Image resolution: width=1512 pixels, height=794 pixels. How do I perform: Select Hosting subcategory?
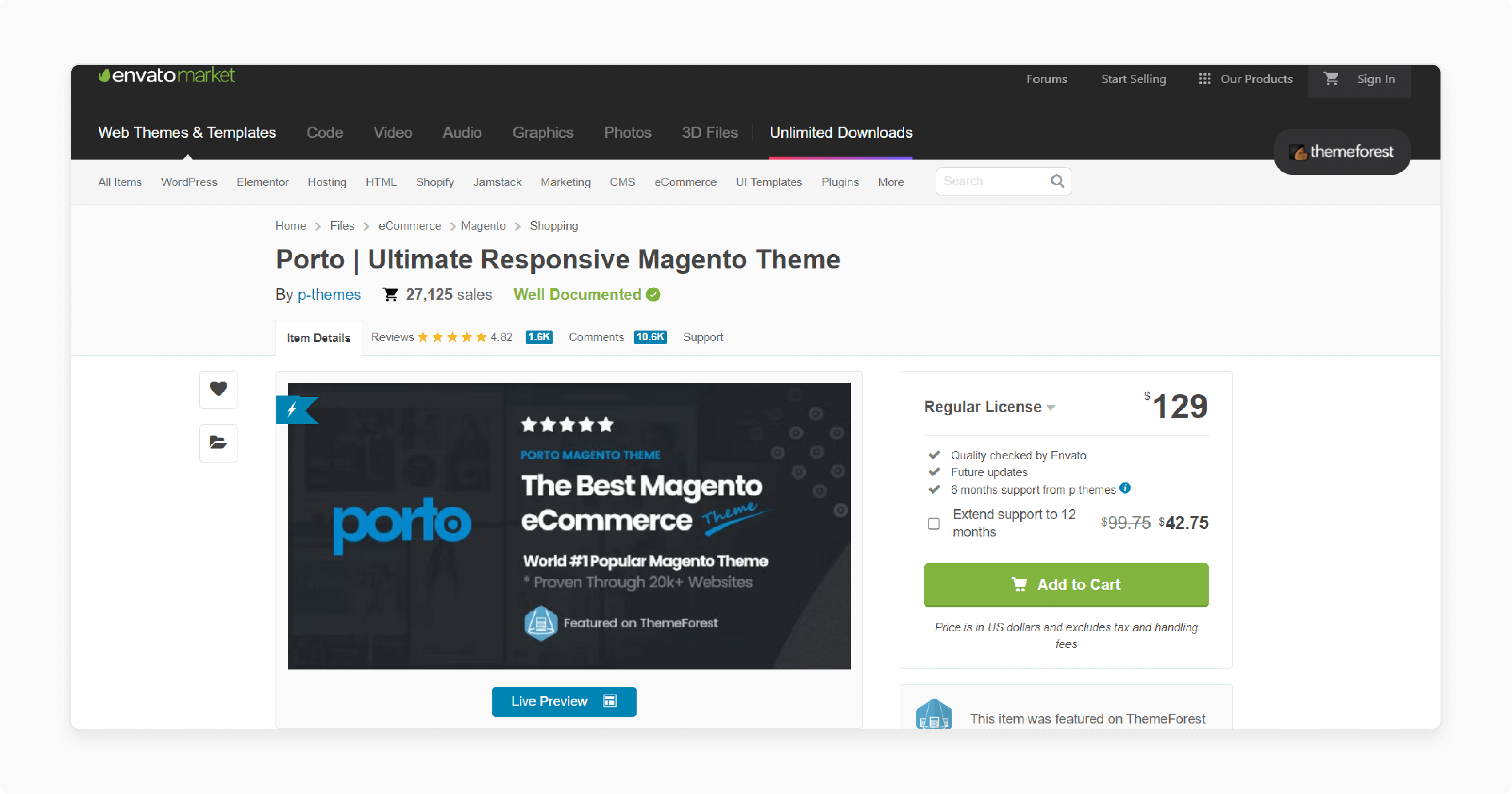[327, 182]
